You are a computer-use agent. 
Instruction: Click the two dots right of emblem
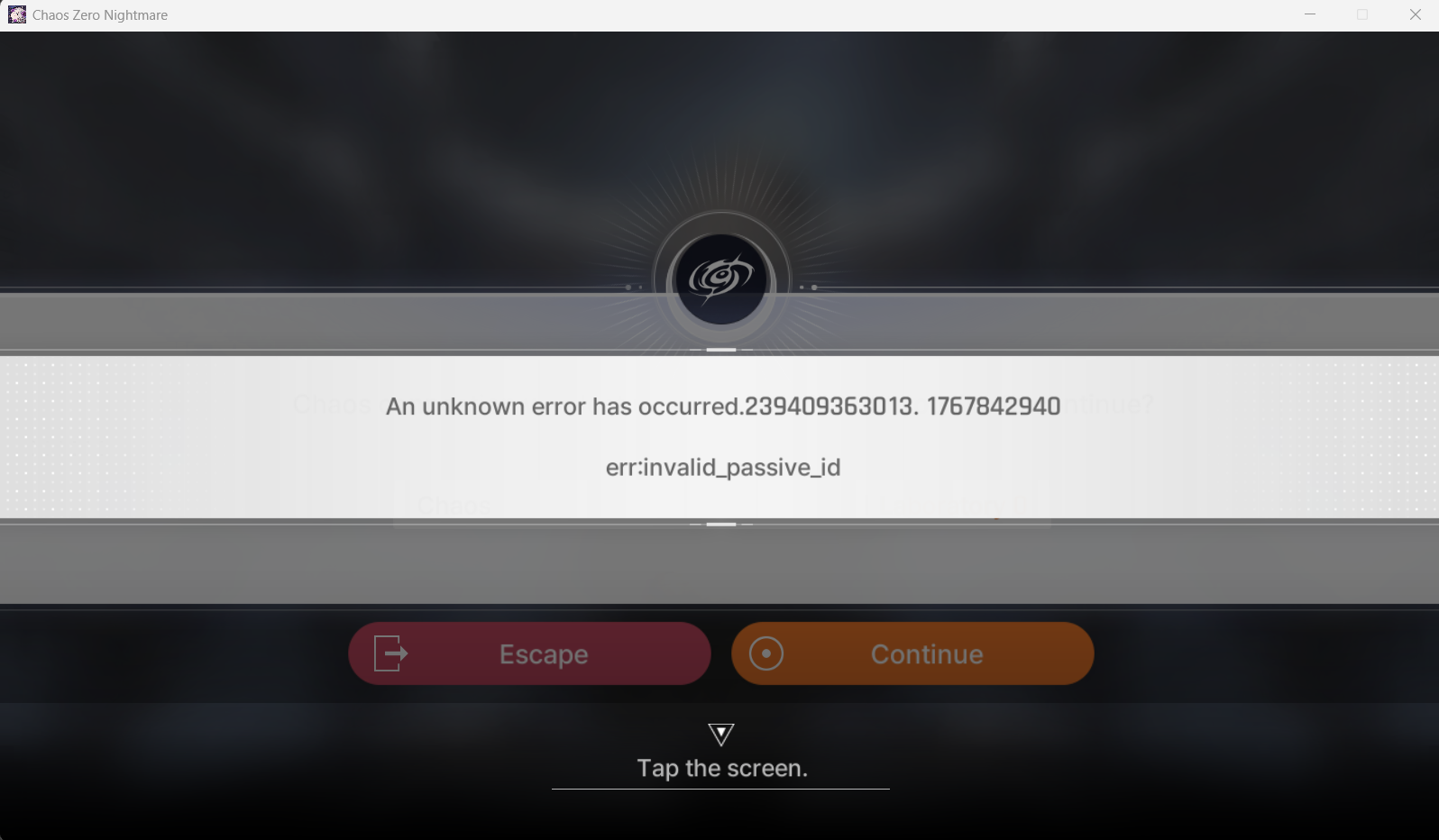pos(809,288)
